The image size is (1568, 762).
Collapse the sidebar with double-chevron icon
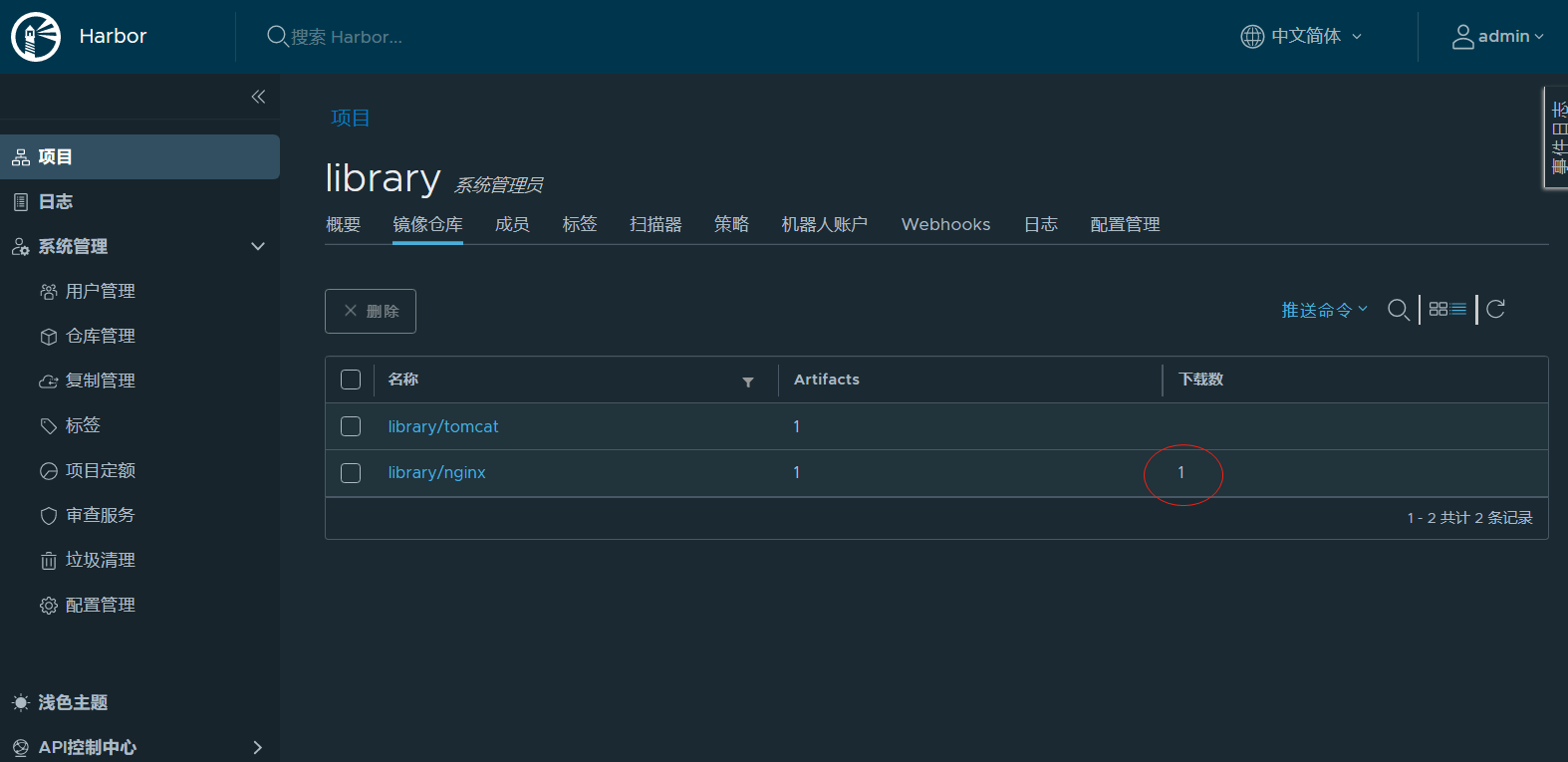point(258,97)
